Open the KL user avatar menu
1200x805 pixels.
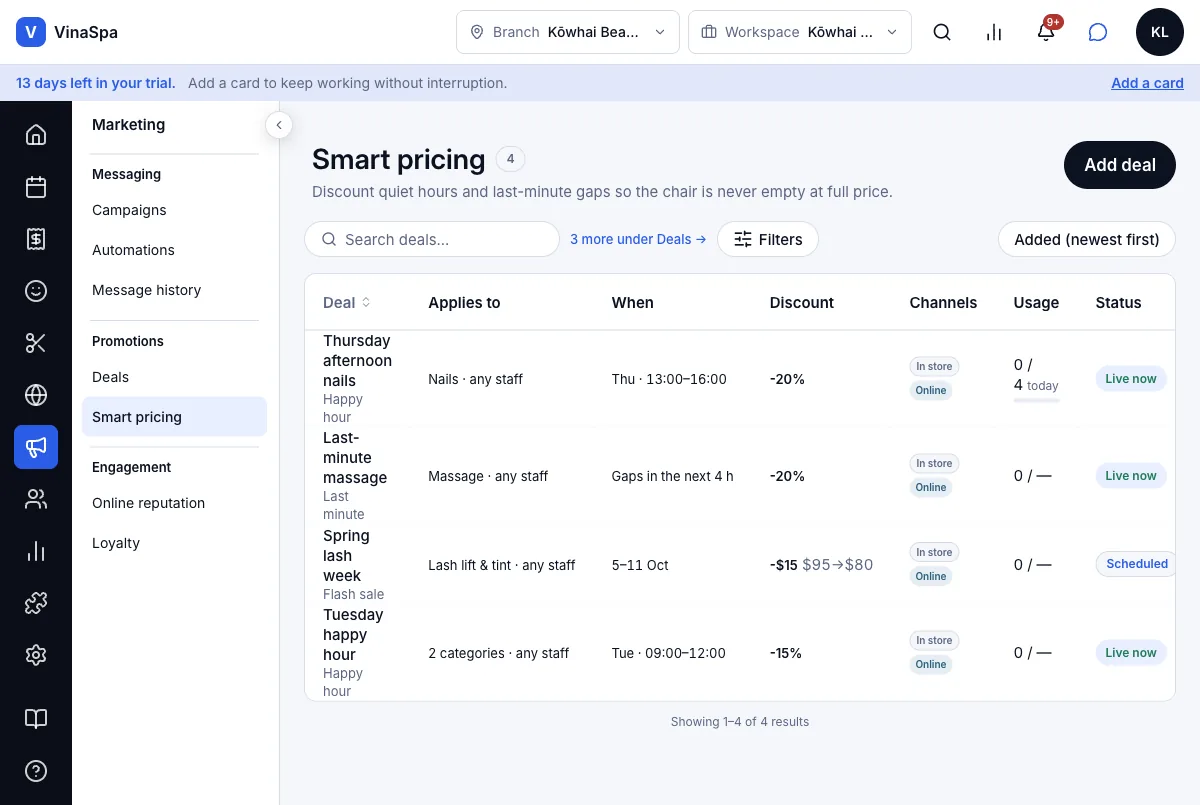coord(1160,32)
